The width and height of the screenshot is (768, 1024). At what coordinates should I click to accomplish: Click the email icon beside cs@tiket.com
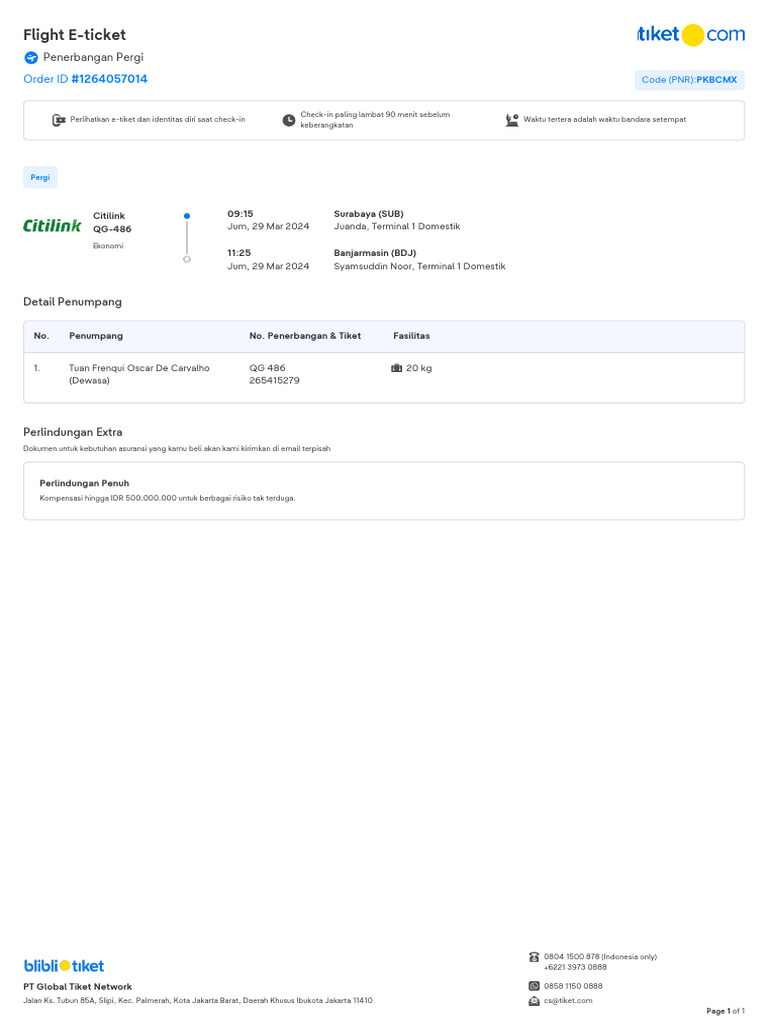pyautogui.click(x=534, y=1001)
